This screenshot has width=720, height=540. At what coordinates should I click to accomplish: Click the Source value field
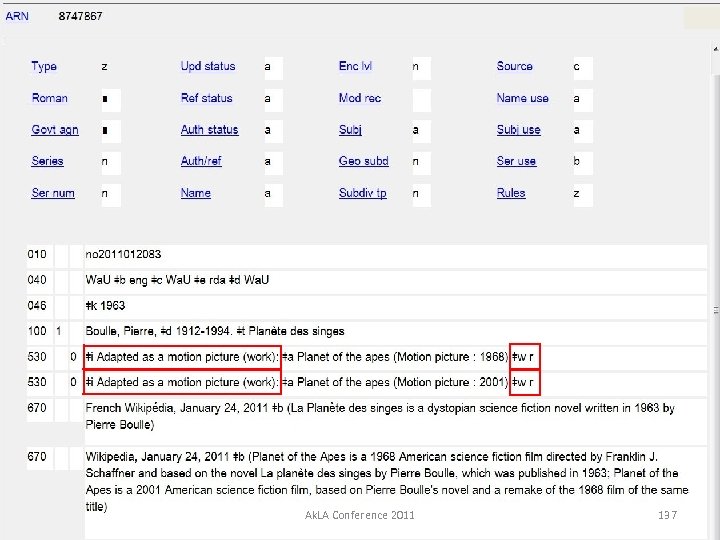(582, 67)
